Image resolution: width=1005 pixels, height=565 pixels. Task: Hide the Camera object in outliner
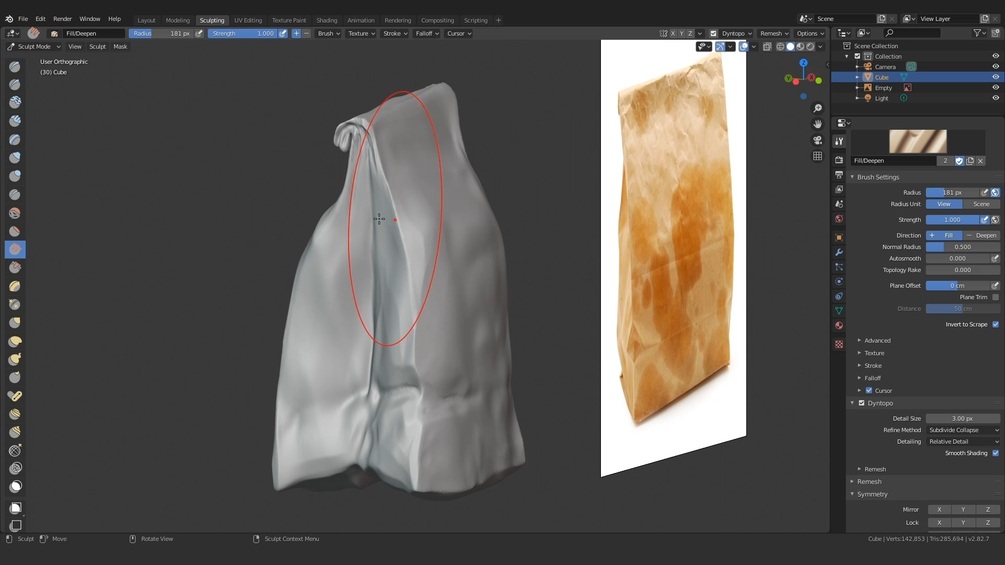995,67
